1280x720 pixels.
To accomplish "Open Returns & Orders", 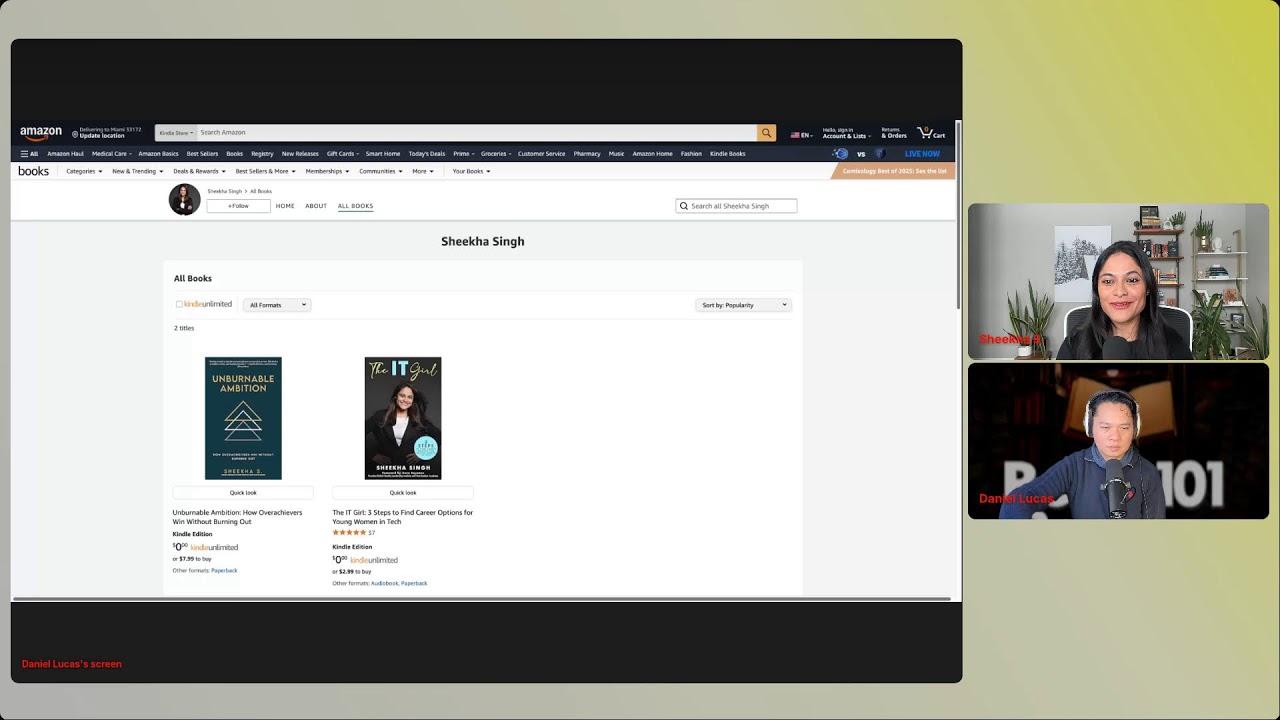I will 894,133.
